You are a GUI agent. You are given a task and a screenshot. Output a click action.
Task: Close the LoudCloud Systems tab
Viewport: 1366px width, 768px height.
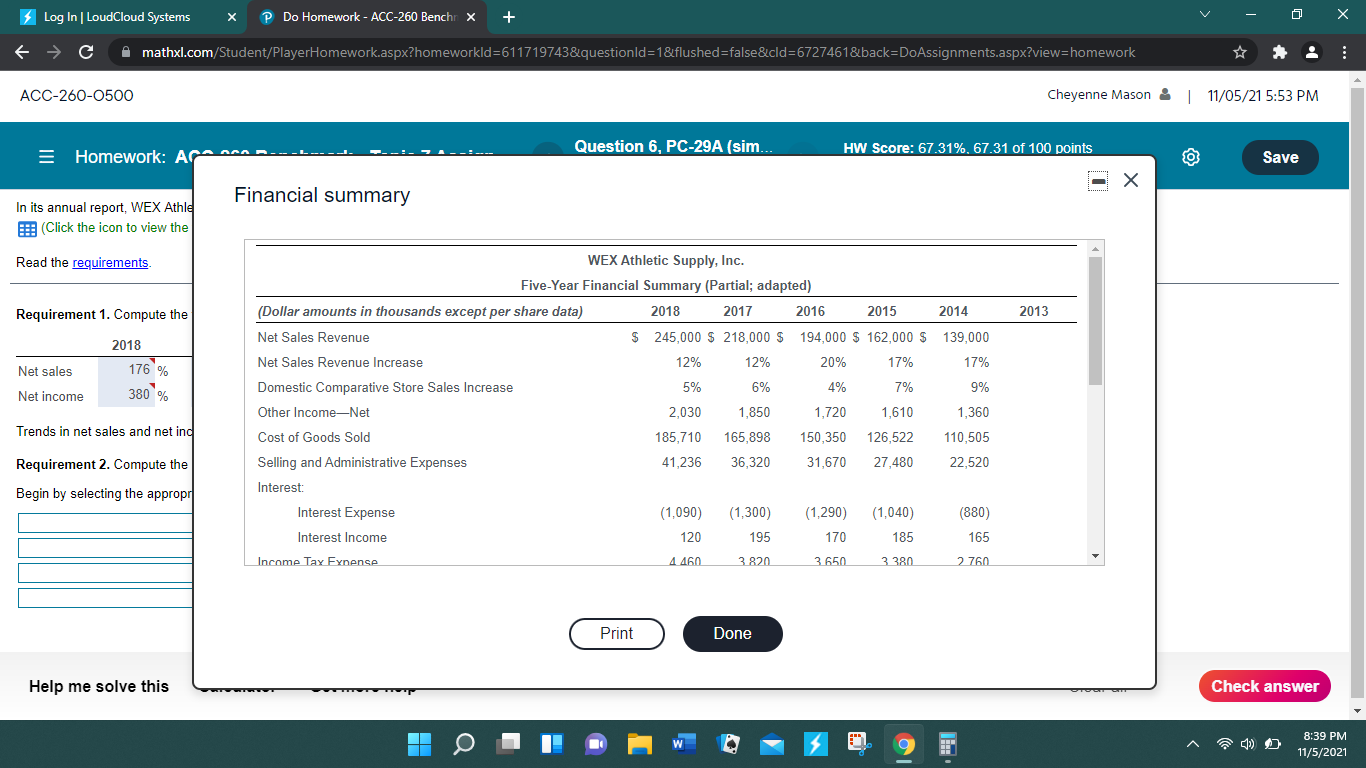[x=231, y=17]
